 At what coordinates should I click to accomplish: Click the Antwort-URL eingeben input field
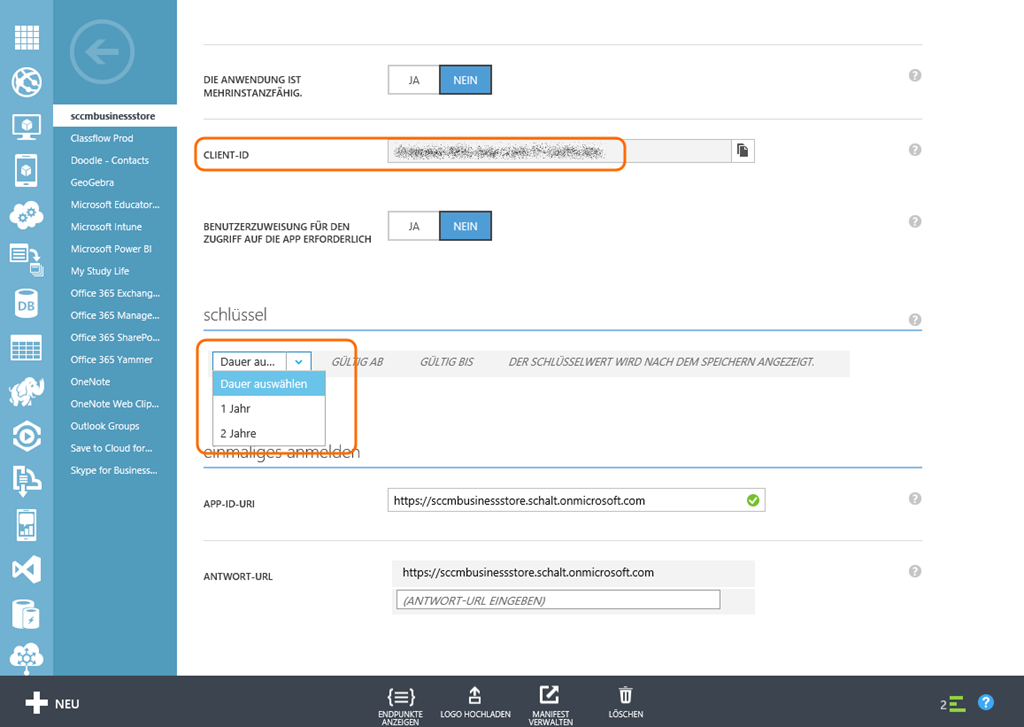558,600
